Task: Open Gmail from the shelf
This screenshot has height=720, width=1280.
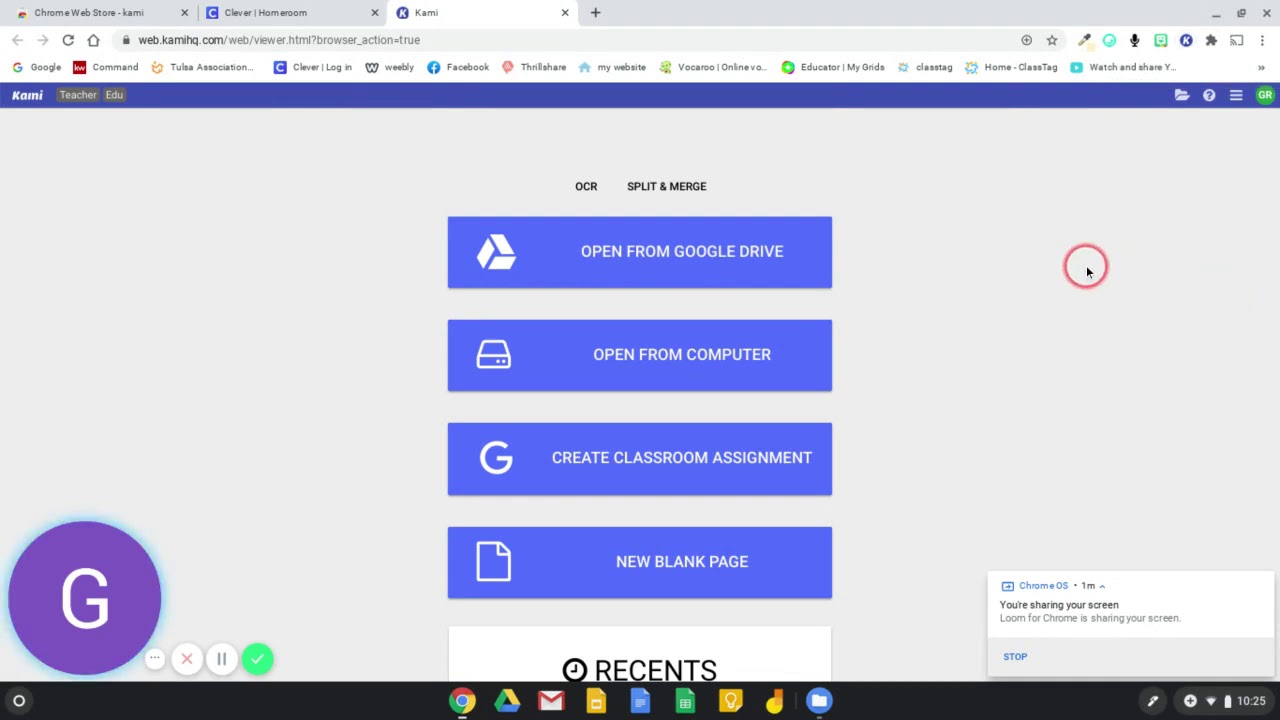Action: click(x=551, y=701)
